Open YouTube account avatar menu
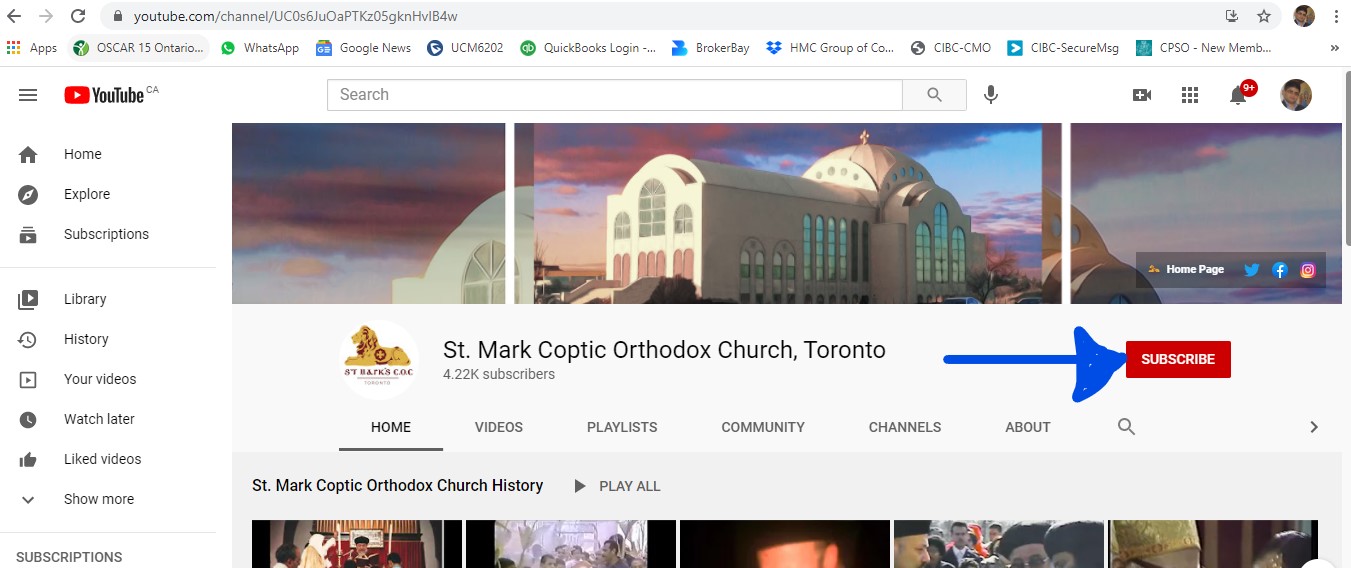 (x=1296, y=95)
